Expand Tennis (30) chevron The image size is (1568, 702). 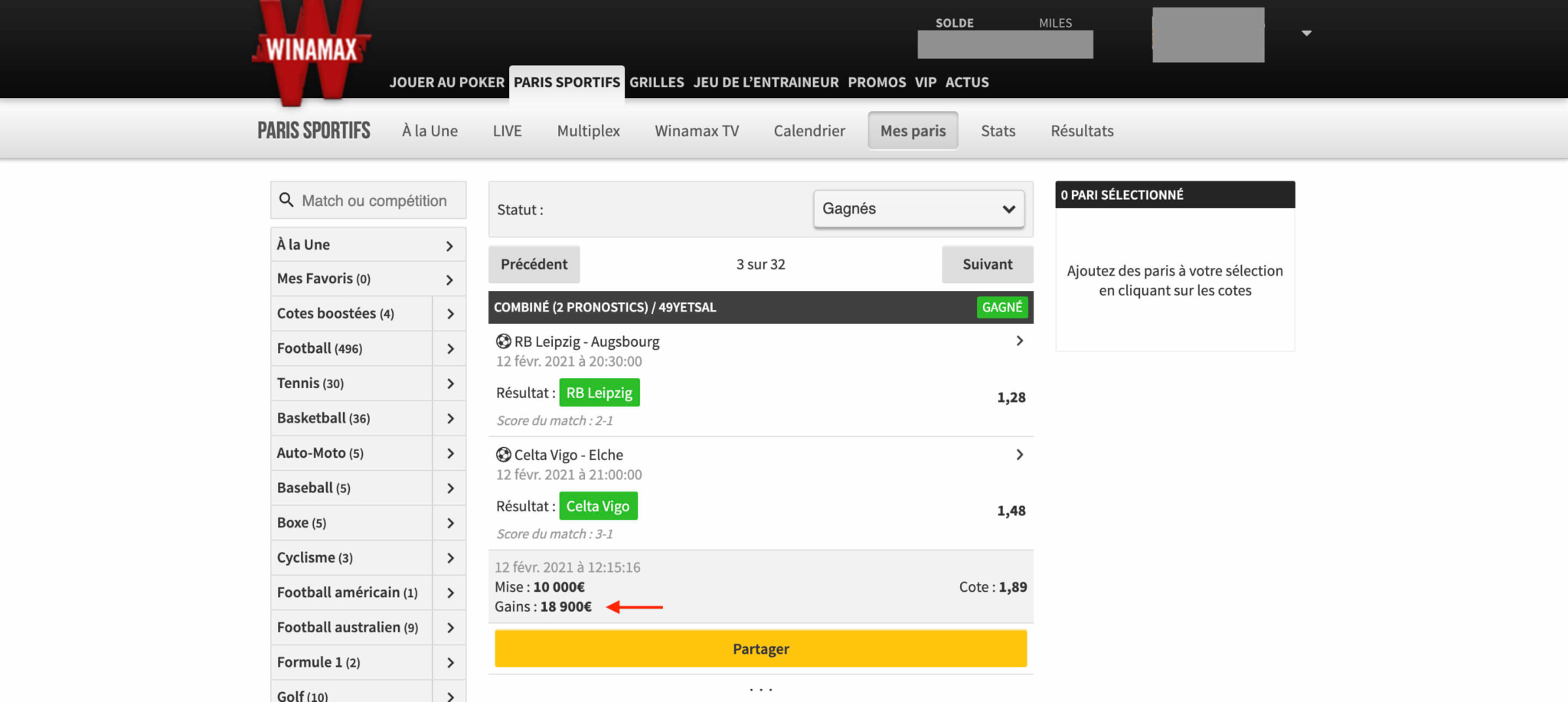450,384
